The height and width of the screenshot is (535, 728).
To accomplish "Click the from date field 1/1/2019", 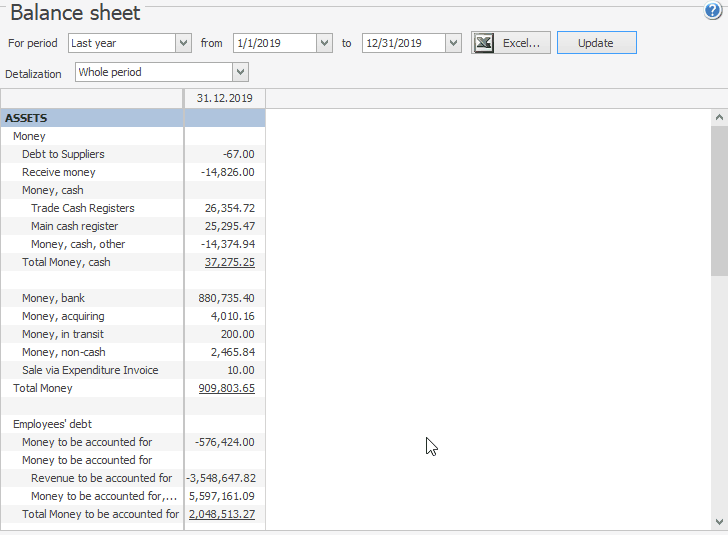I will pyautogui.click(x=273, y=43).
